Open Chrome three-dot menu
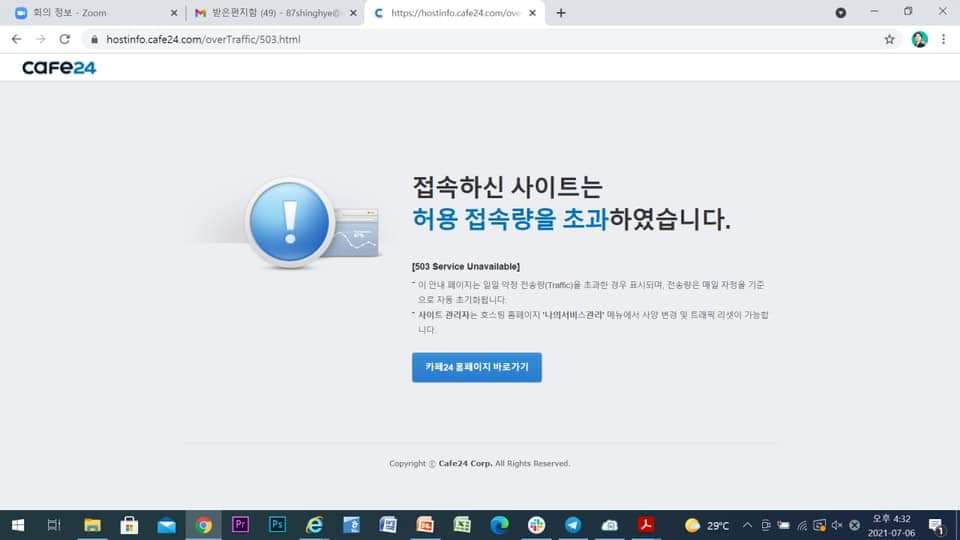Screen dimensions: 960x540 (943, 39)
